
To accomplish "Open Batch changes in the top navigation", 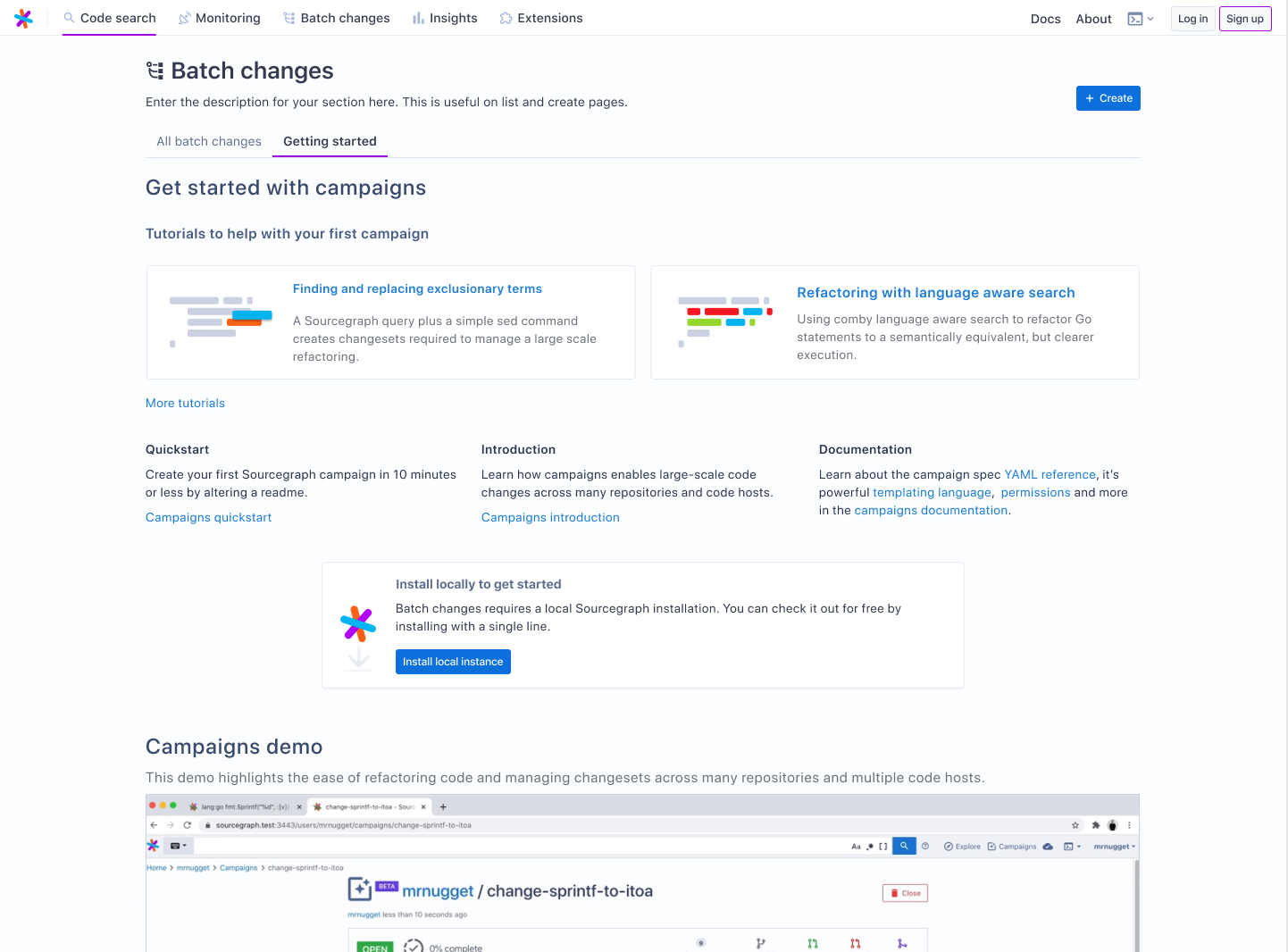I will coord(337,18).
